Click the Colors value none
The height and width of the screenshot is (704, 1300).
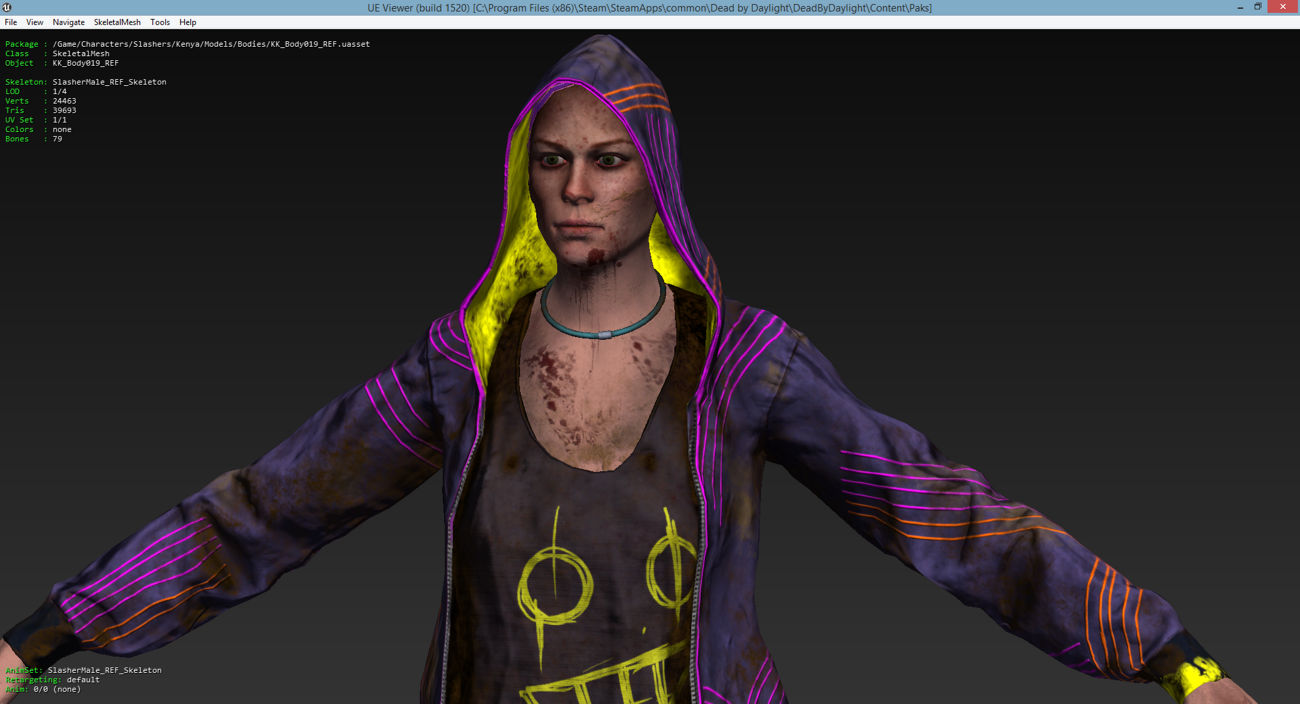[x=62, y=129]
